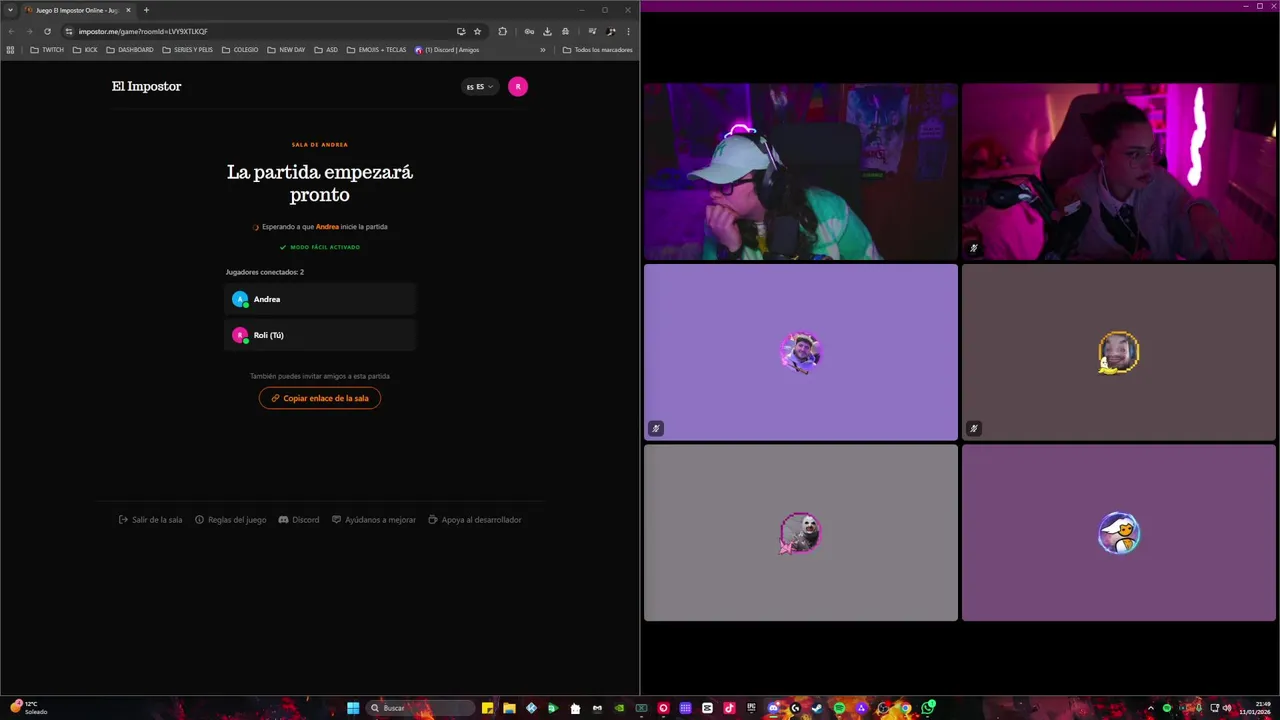Select the purple duck-avatar participant tile
The image size is (1280, 720).
pyautogui.click(x=1119, y=533)
